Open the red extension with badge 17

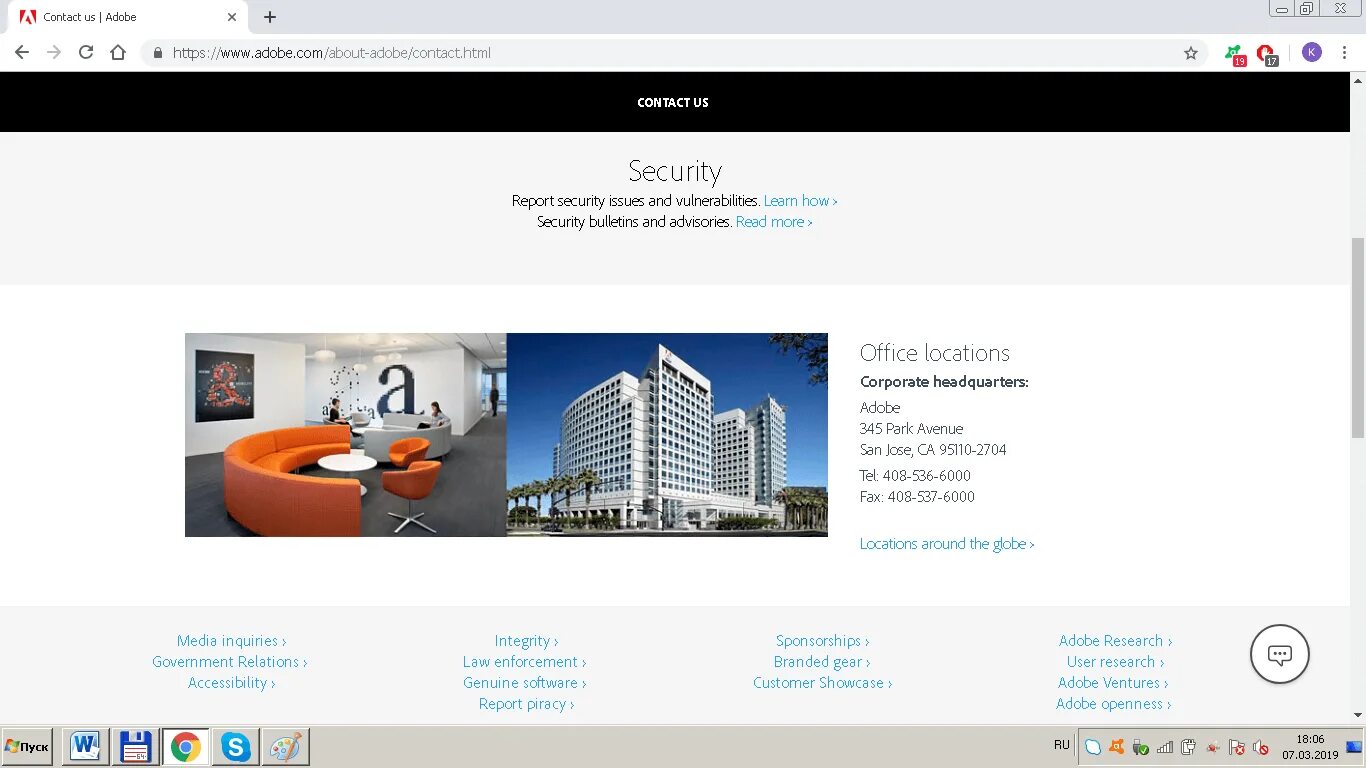point(1267,54)
